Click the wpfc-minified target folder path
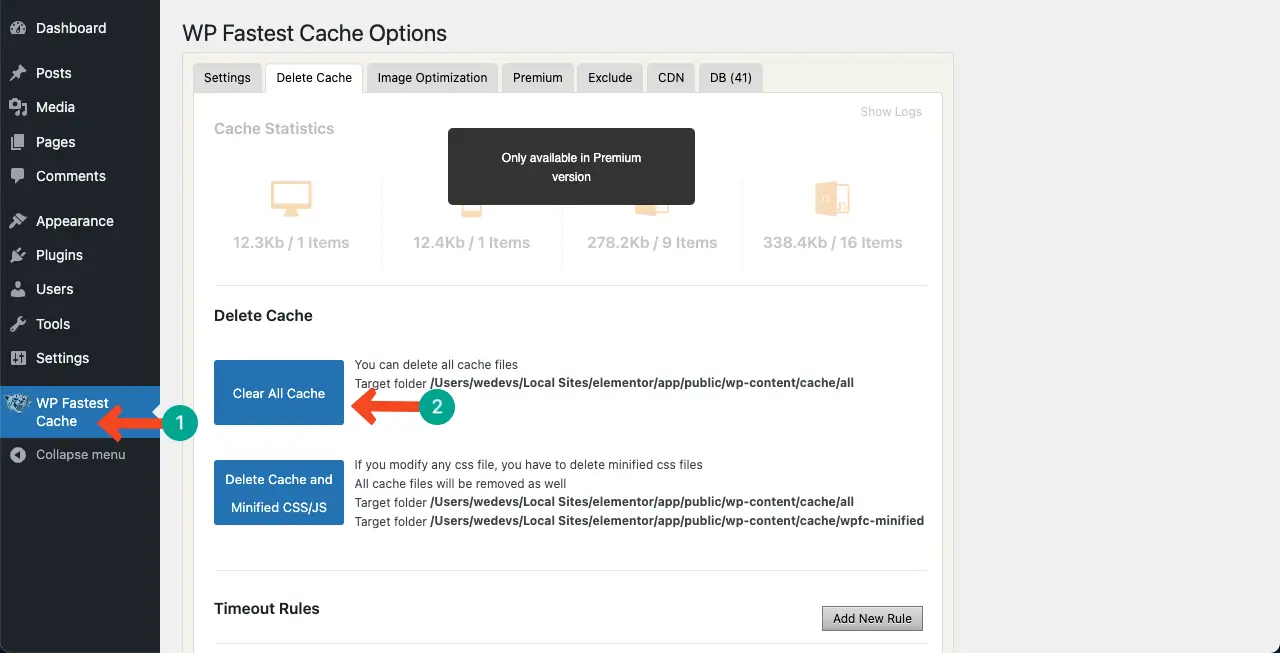This screenshot has height=653, width=1280. 677,521
